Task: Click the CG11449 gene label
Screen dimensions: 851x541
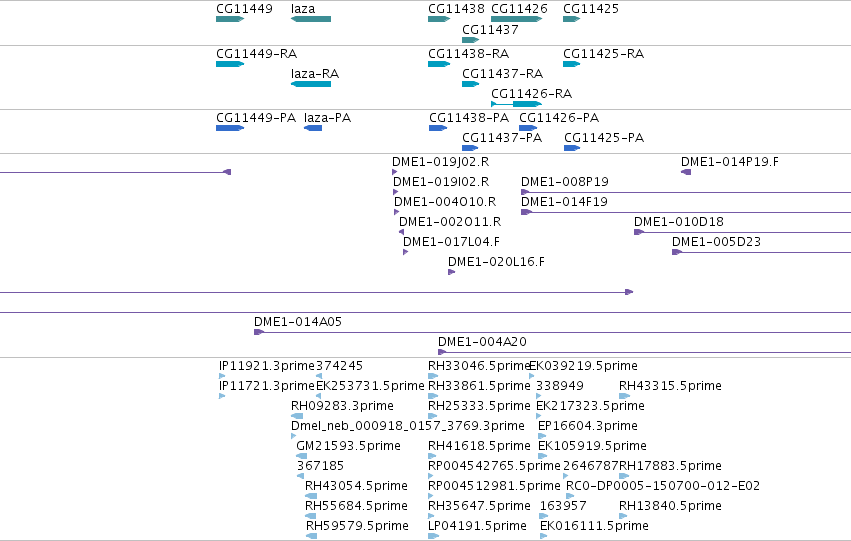Action: point(244,9)
